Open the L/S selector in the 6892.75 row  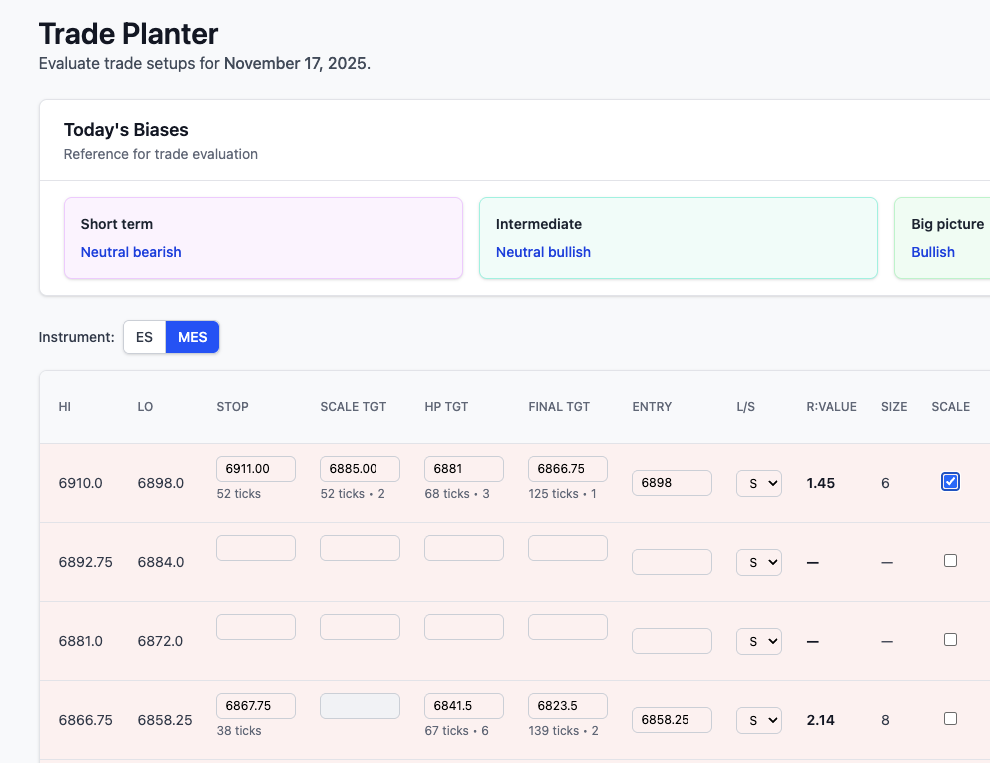tap(758, 562)
